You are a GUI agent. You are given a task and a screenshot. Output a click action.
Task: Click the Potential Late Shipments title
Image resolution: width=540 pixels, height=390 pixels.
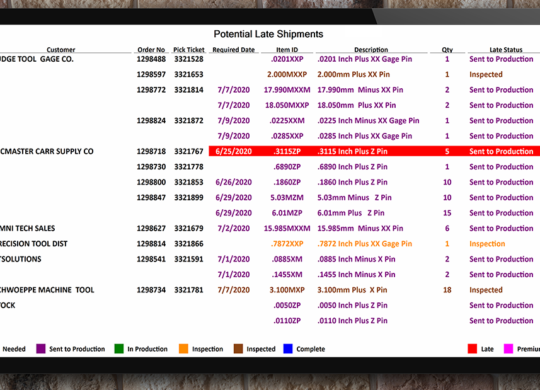click(268, 34)
